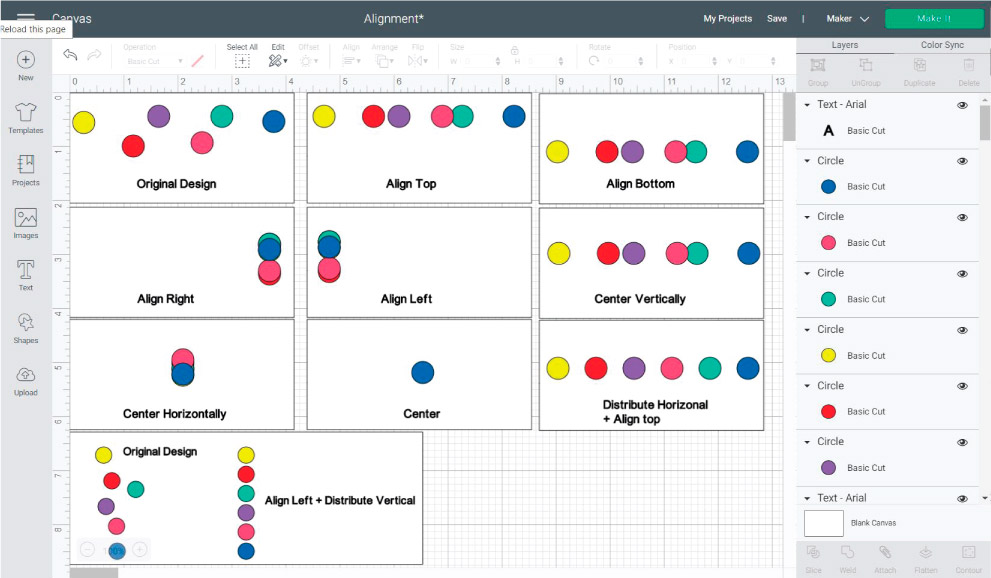Image resolution: width=991 pixels, height=578 pixels.
Task: Click the size lock icon
Action: 514,51
